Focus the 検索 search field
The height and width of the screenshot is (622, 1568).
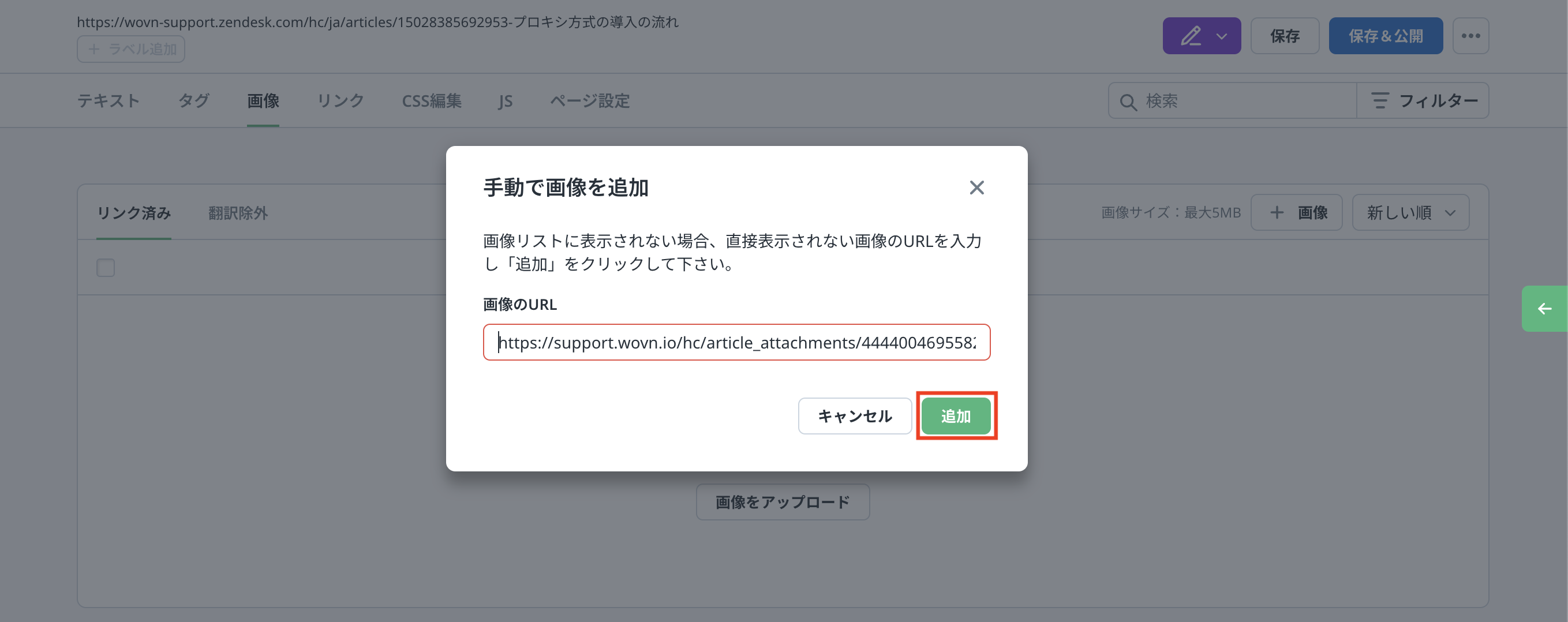point(1232,100)
